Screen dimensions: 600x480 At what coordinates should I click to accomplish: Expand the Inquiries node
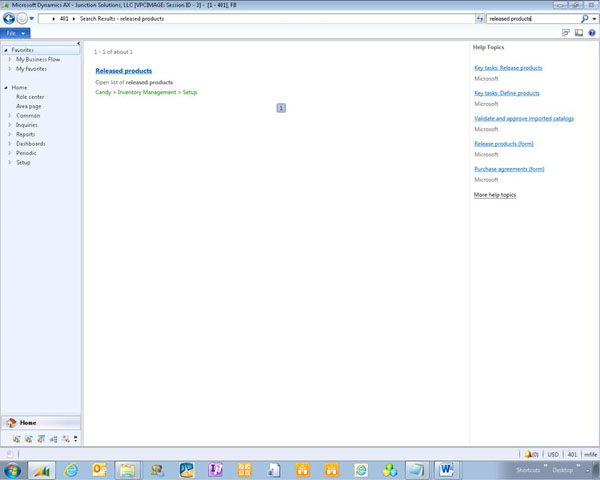(10, 125)
